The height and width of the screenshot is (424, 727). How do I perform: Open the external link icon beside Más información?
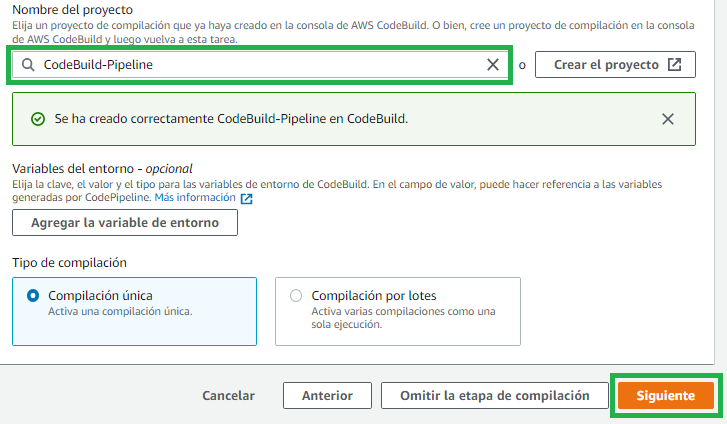247,199
